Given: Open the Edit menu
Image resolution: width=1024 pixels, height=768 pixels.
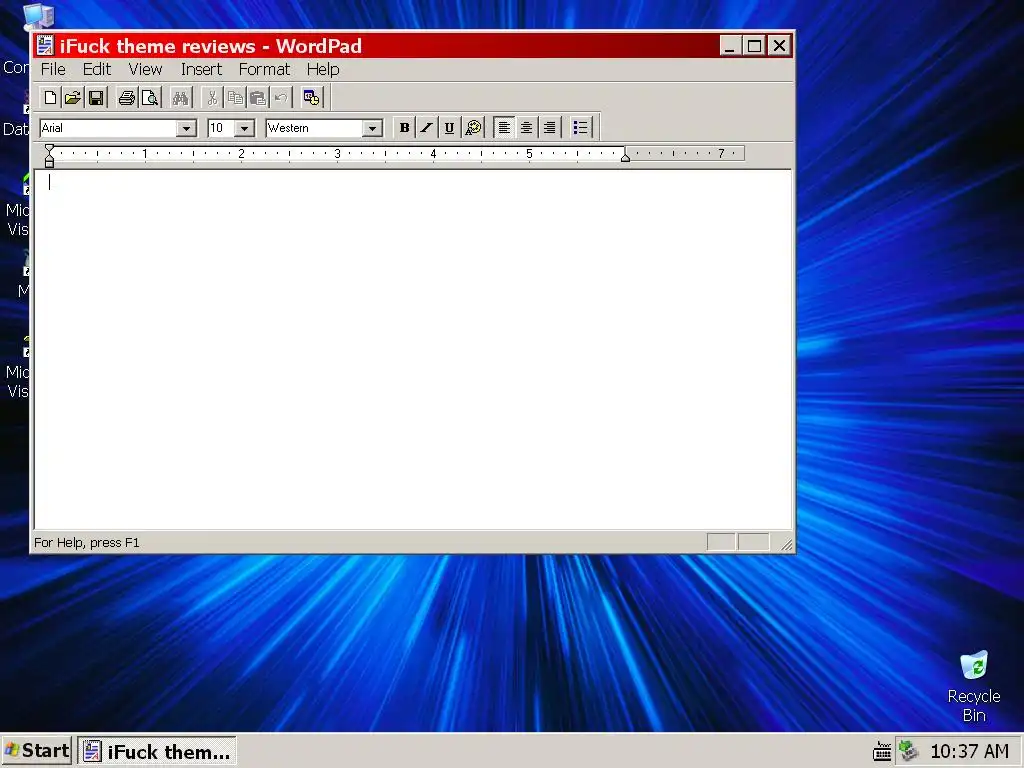Looking at the screenshot, I should tap(97, 69).
